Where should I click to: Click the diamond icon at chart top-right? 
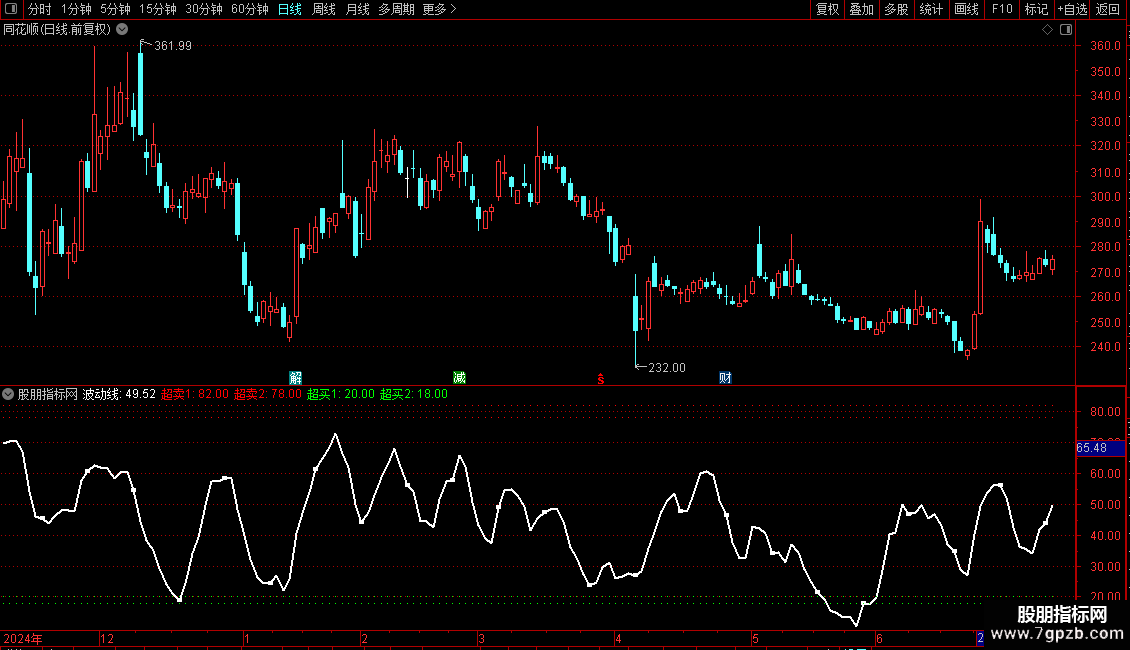click(1047, 30)
